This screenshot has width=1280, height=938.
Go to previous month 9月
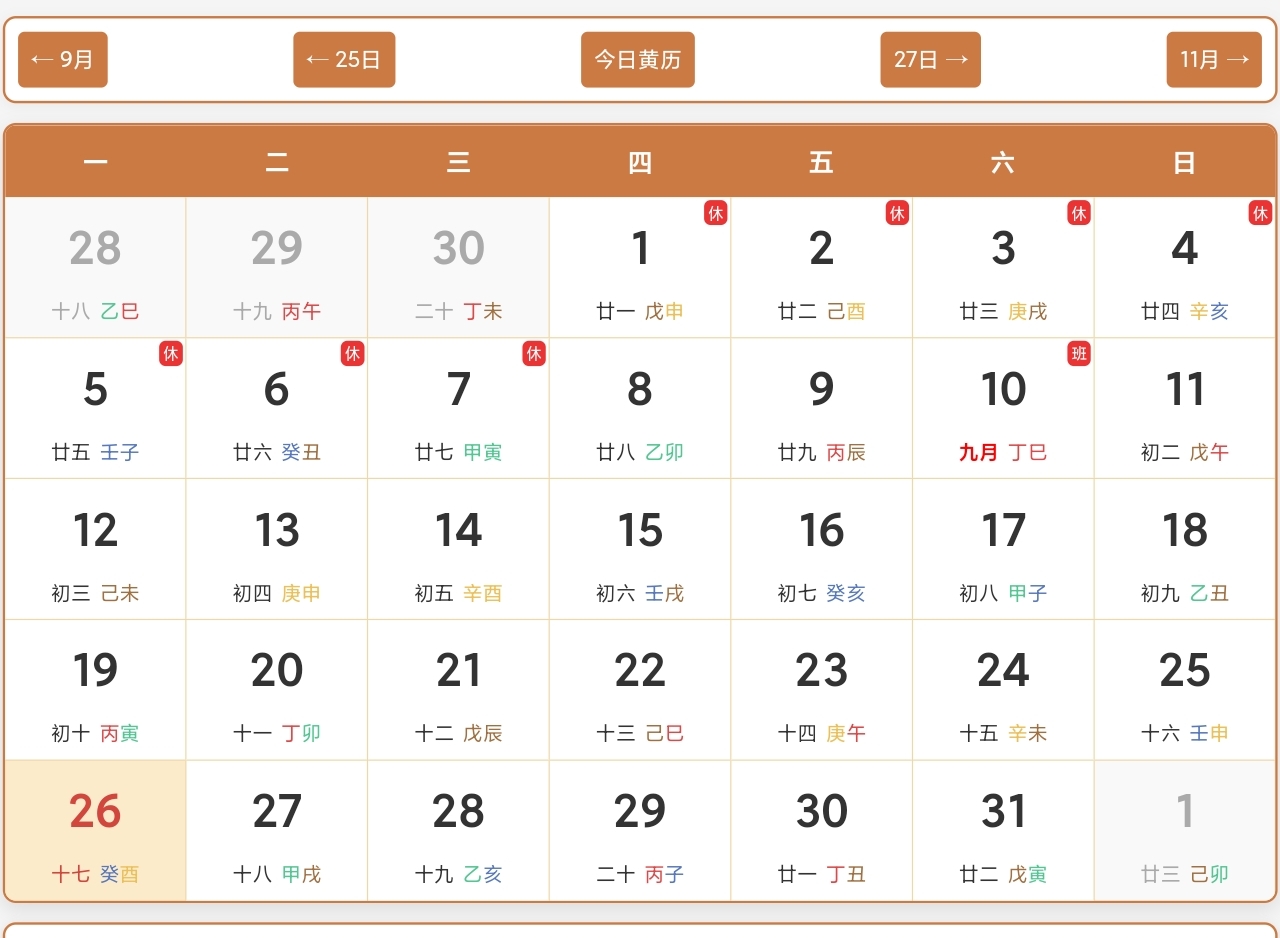tap(63, 60)
